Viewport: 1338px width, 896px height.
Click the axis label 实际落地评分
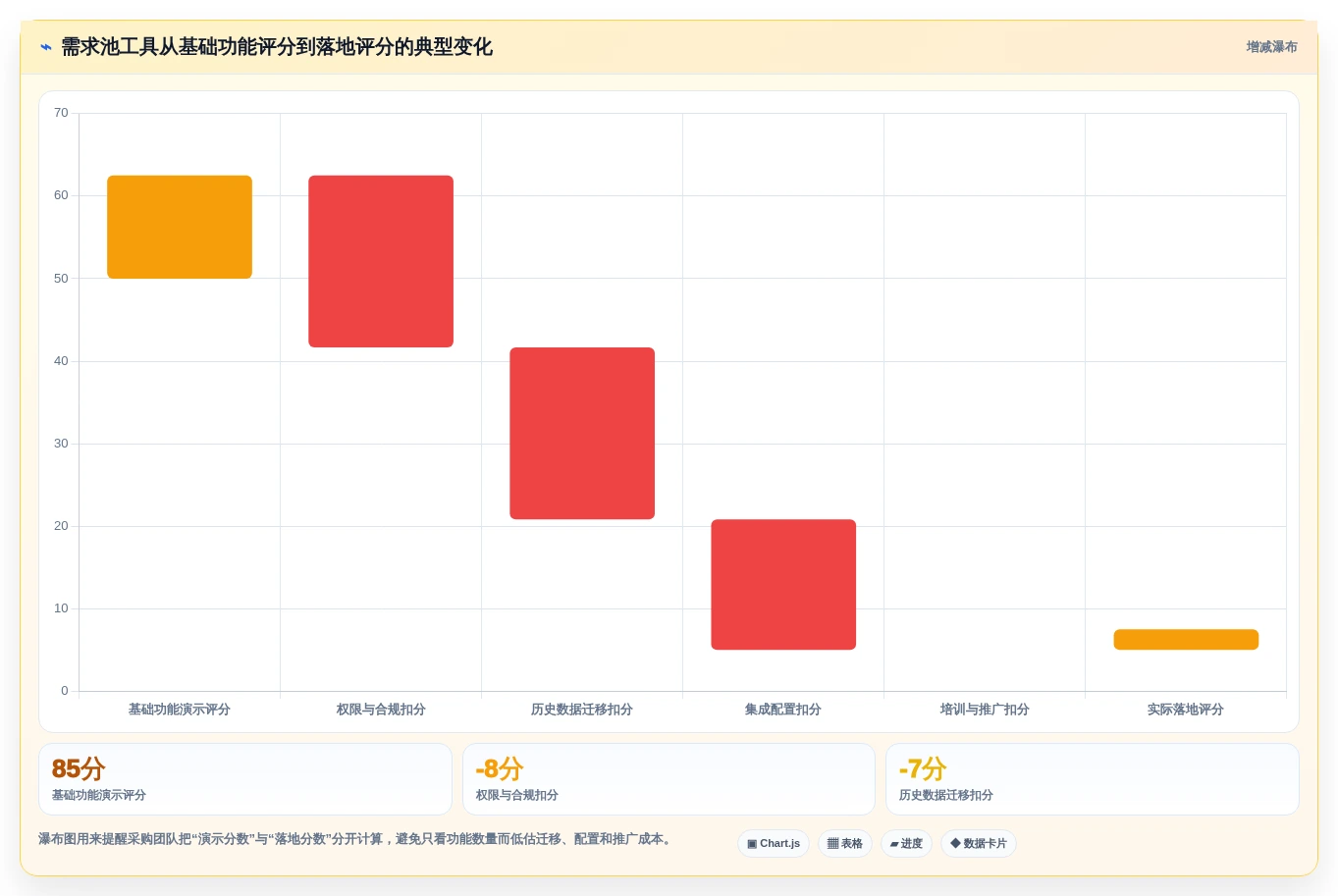(1186, 710)
